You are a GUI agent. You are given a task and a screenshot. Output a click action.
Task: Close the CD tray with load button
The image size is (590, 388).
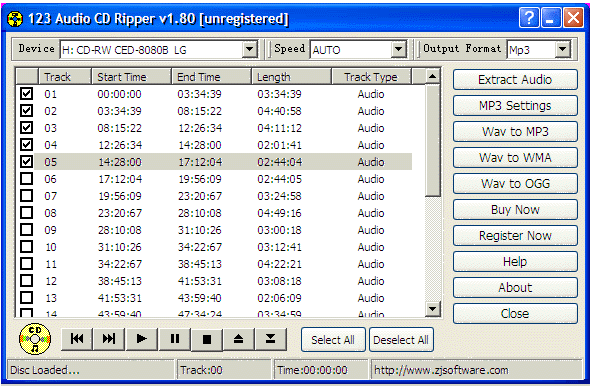(271, 339)
